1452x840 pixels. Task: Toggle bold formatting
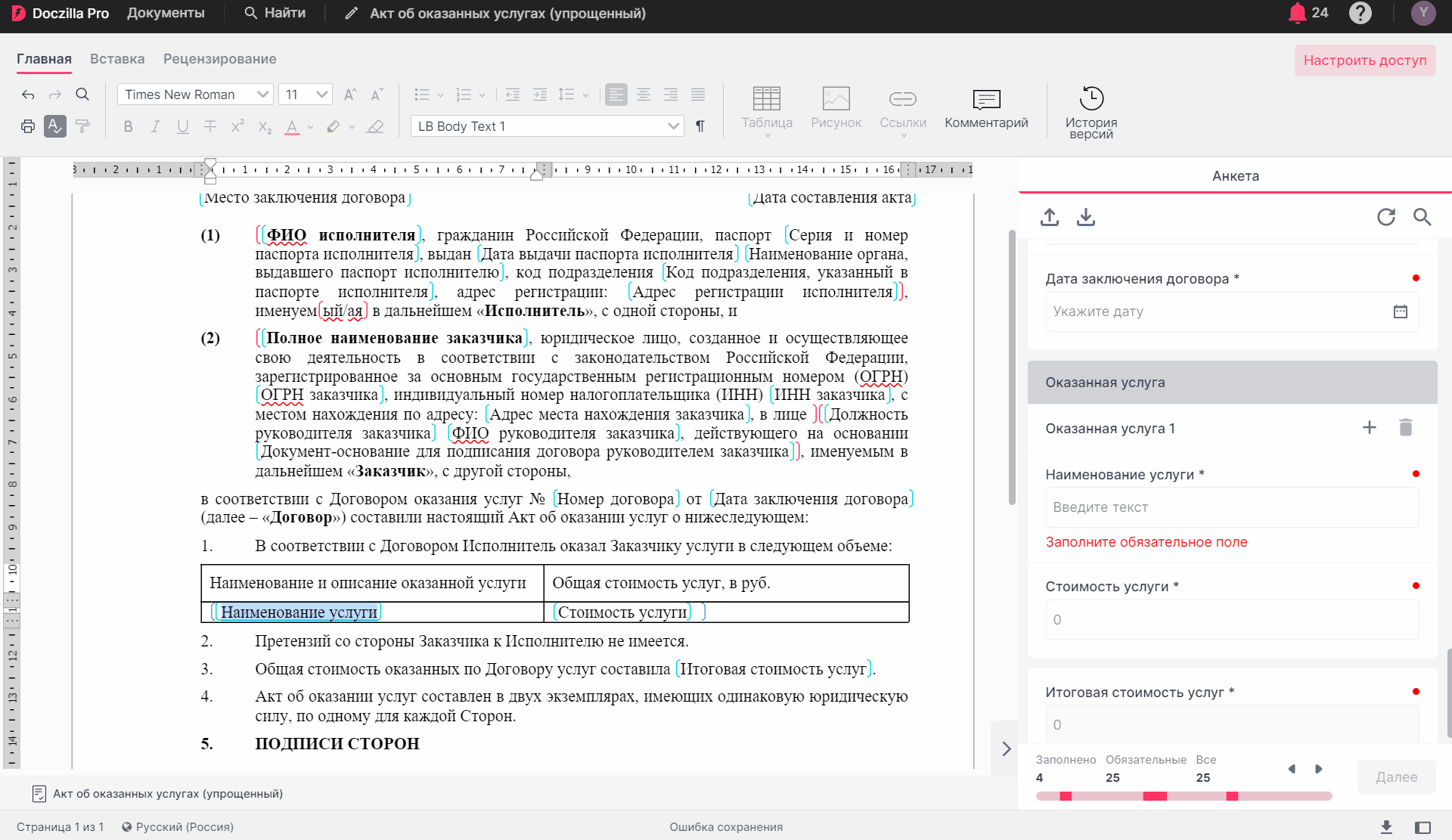pyautogui.click(x=129, y=126)
